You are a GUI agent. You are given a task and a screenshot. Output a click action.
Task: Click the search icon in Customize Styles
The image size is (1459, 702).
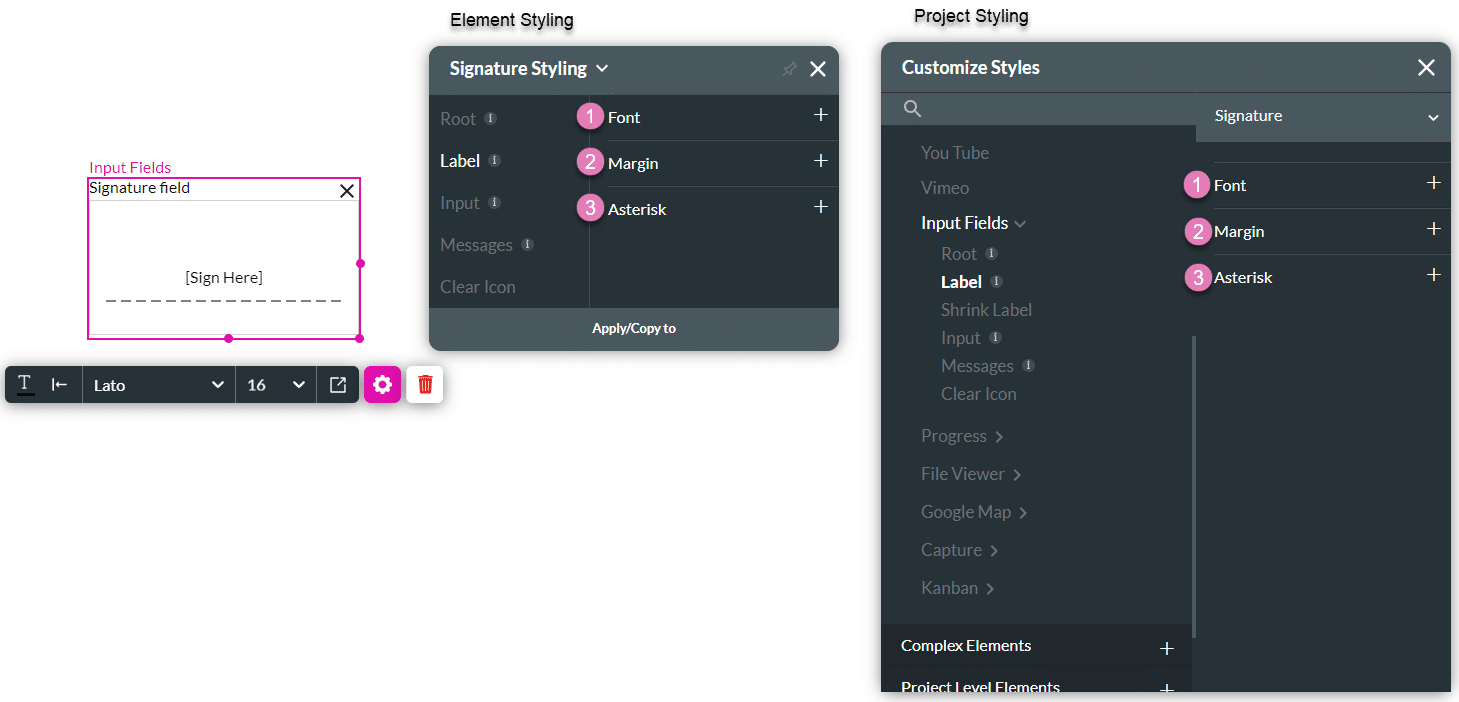[x=912, y=109]
